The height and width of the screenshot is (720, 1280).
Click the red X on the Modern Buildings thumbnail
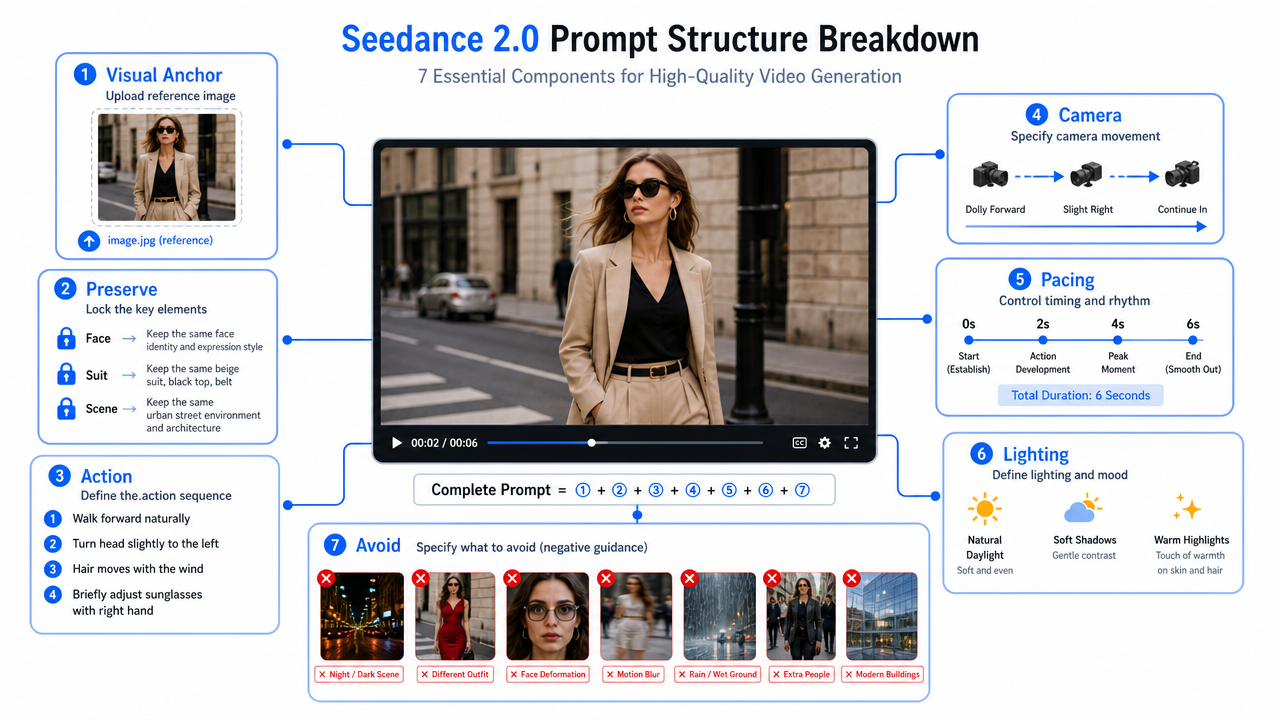point(852,578)
